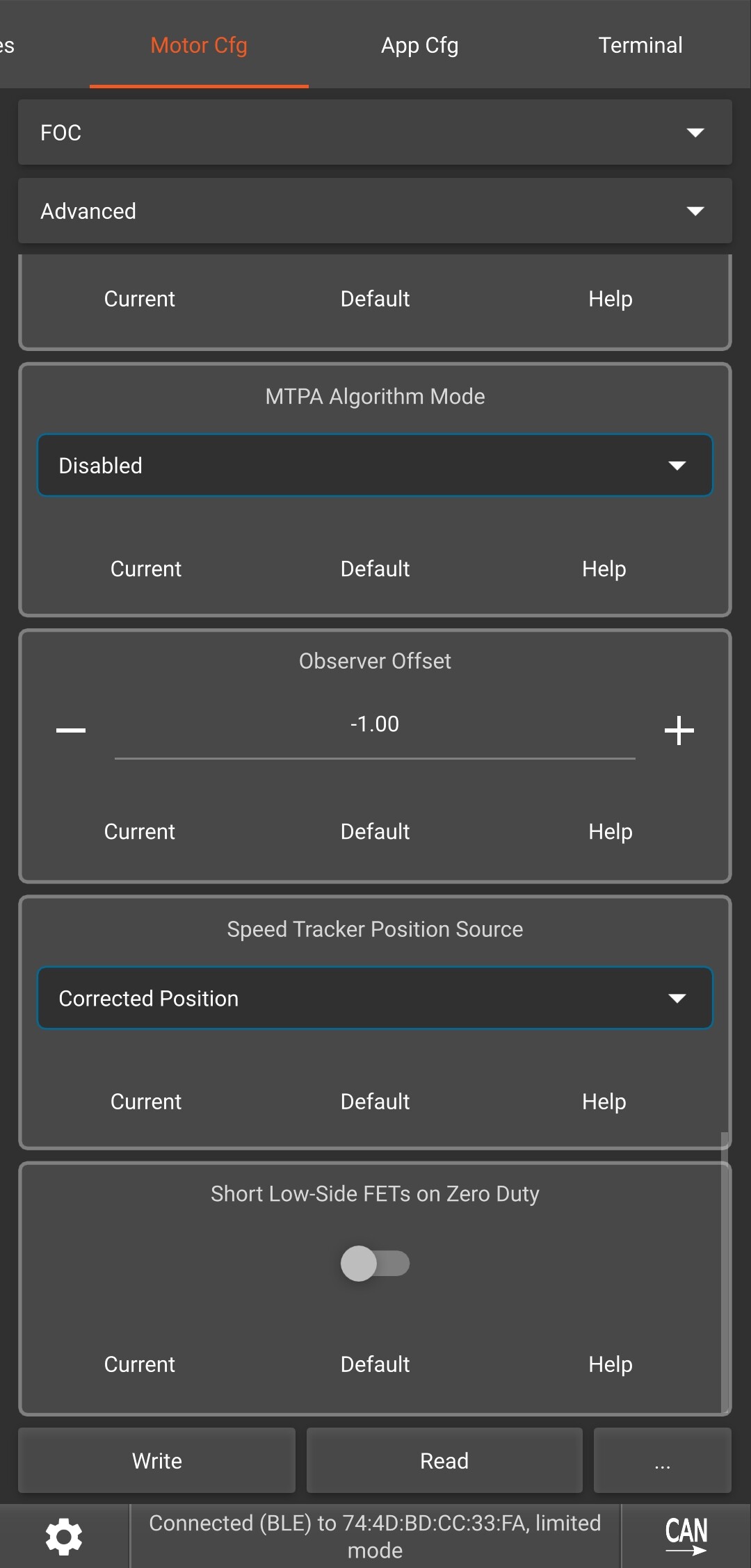
Task: Click Default under MTPA Algorithm Mode
Action: 375,569
